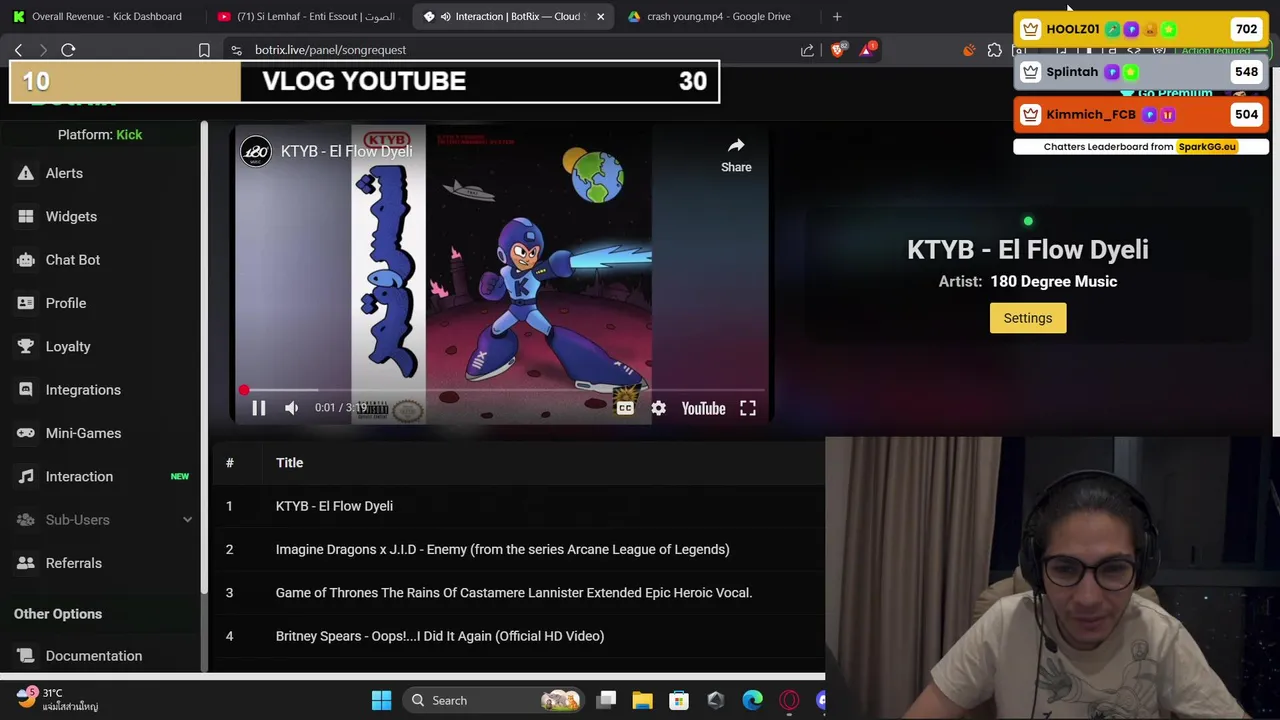This screenshot has width=1280, height=720.
Task: Click the Share arrow on the video
Action: click(736, 155)
